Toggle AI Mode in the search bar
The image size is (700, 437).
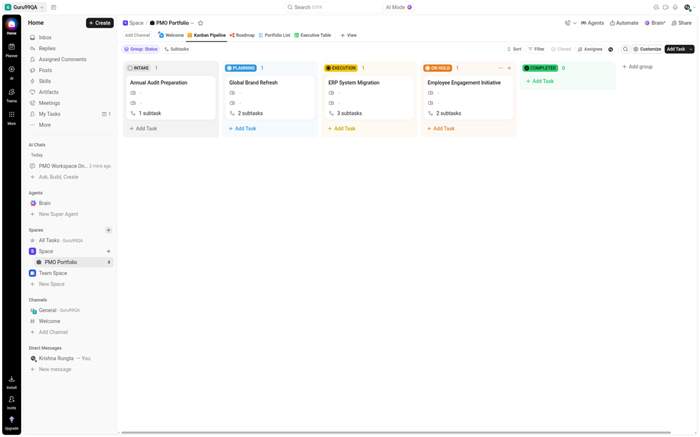[399, 7]
